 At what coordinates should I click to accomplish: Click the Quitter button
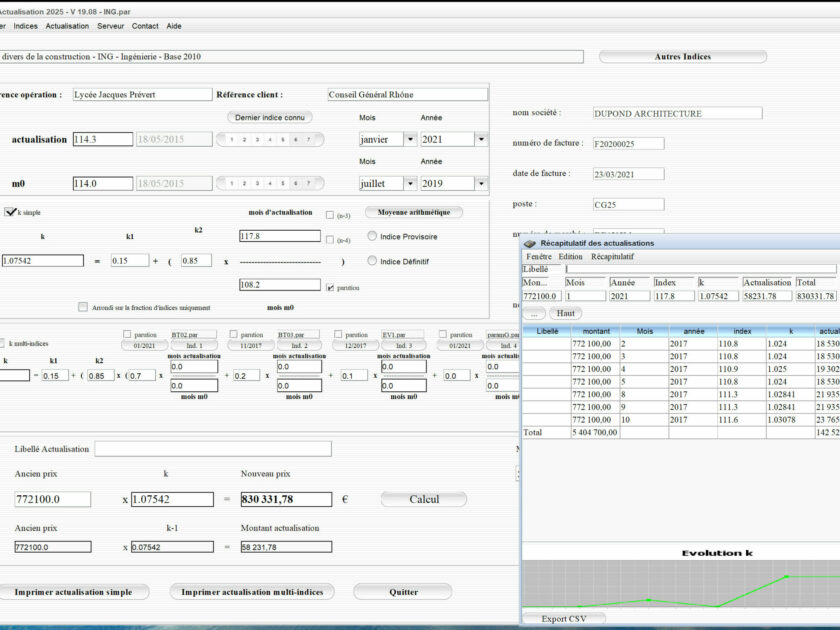tap(403, 592)
